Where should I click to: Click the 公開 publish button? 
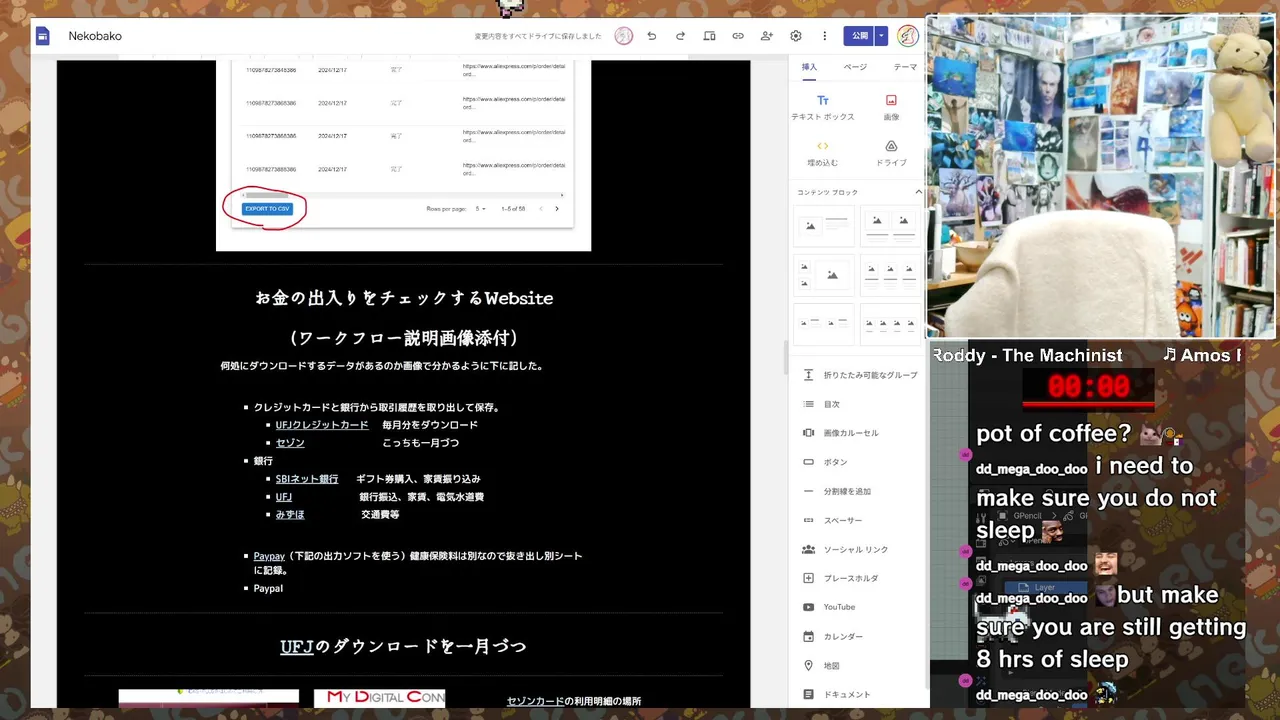(x=859, y=36)
